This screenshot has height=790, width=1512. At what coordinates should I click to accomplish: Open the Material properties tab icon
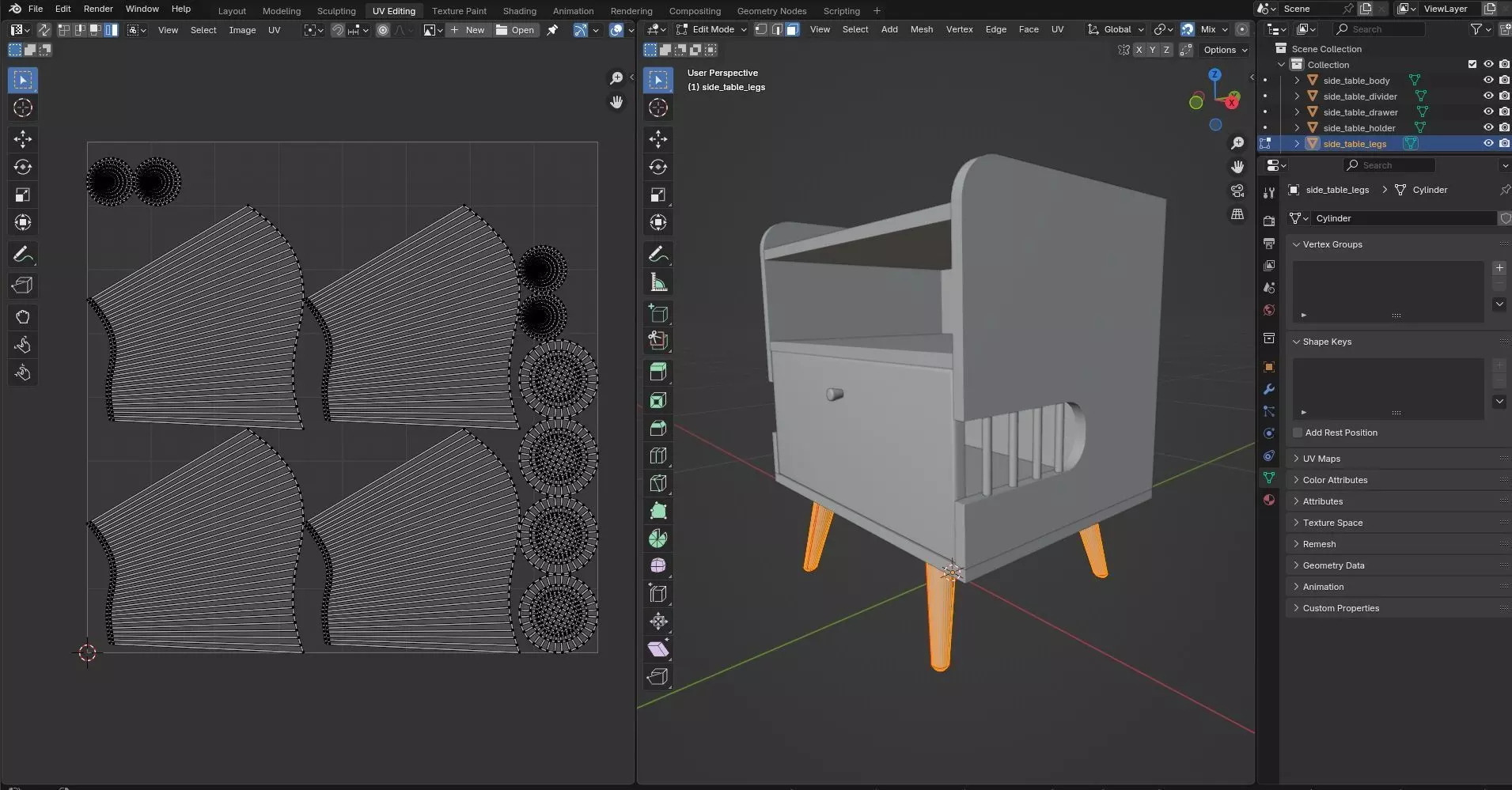pyautogui.click(x=1269, y=500)
